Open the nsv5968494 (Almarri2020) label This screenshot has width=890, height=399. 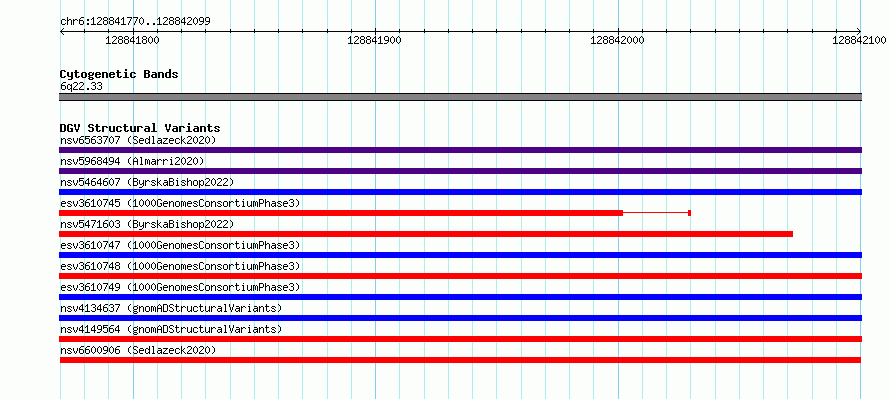[132, 161]
